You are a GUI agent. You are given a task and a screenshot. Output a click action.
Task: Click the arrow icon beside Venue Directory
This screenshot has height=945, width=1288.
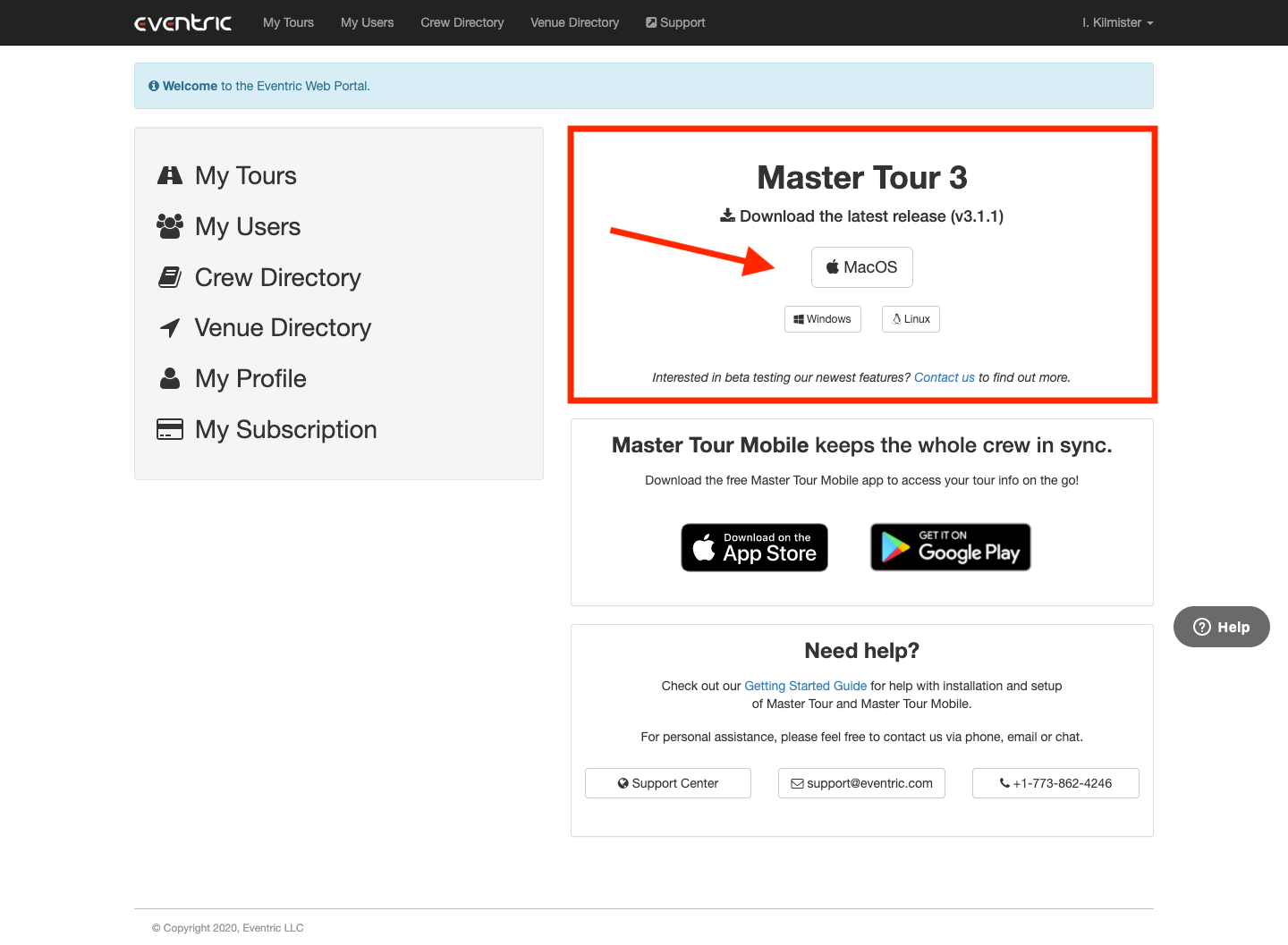(x=170, y=328)
